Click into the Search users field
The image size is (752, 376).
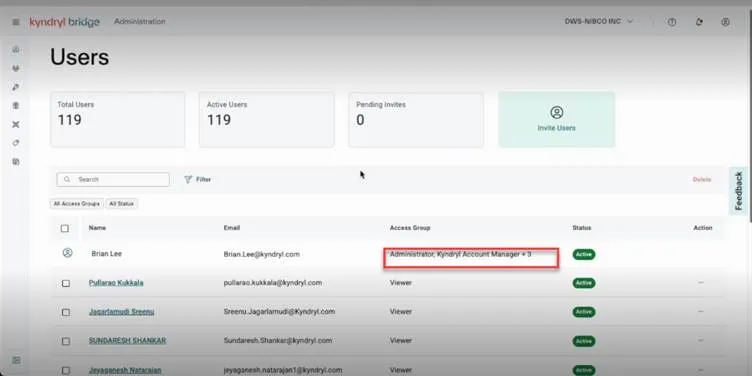(113, 179)
